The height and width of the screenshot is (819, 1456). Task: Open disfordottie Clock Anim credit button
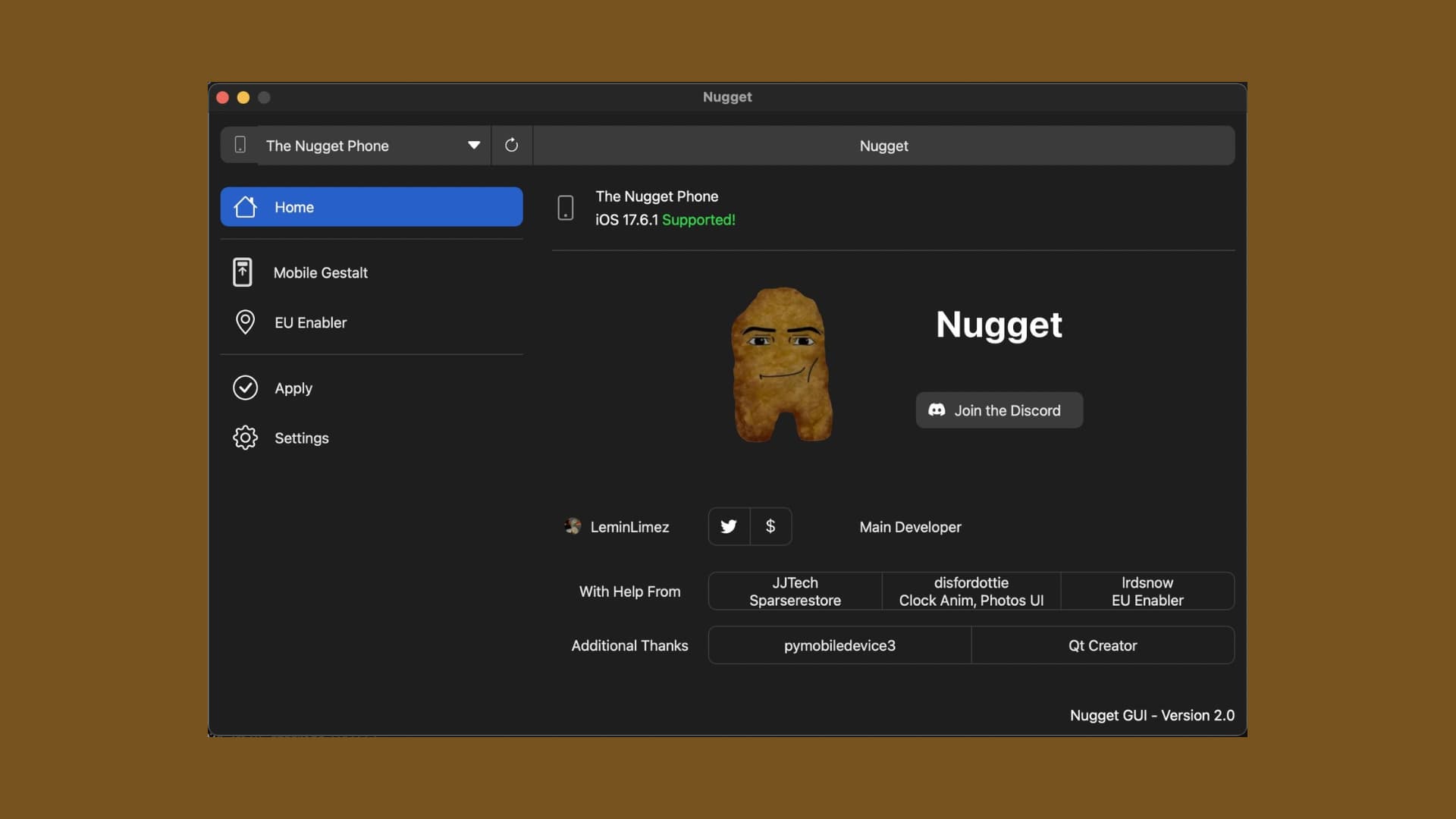(x=971, y=591)
